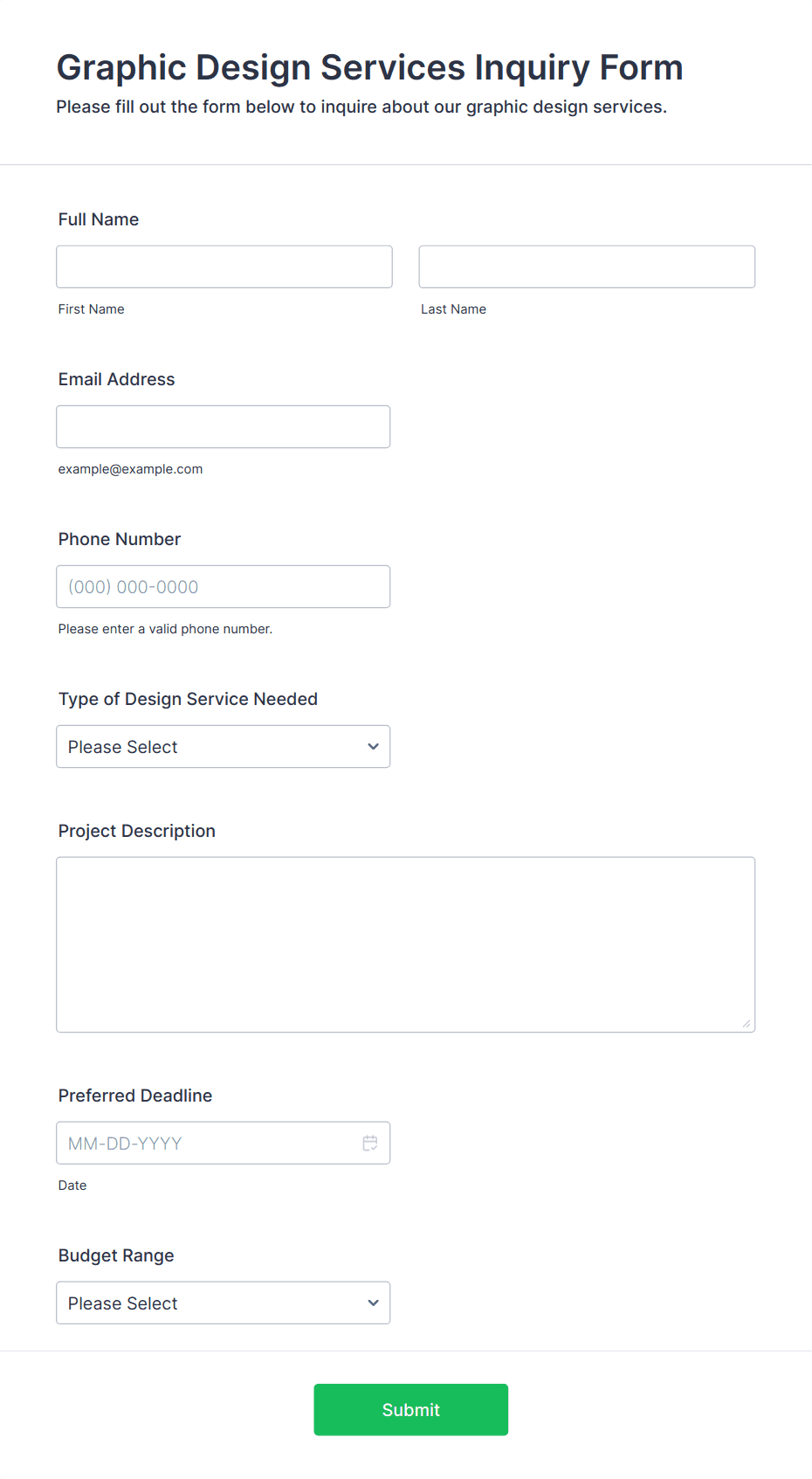Click the Full Name label
Viewport: 812px width, 1479px height.
click(99, 219)
